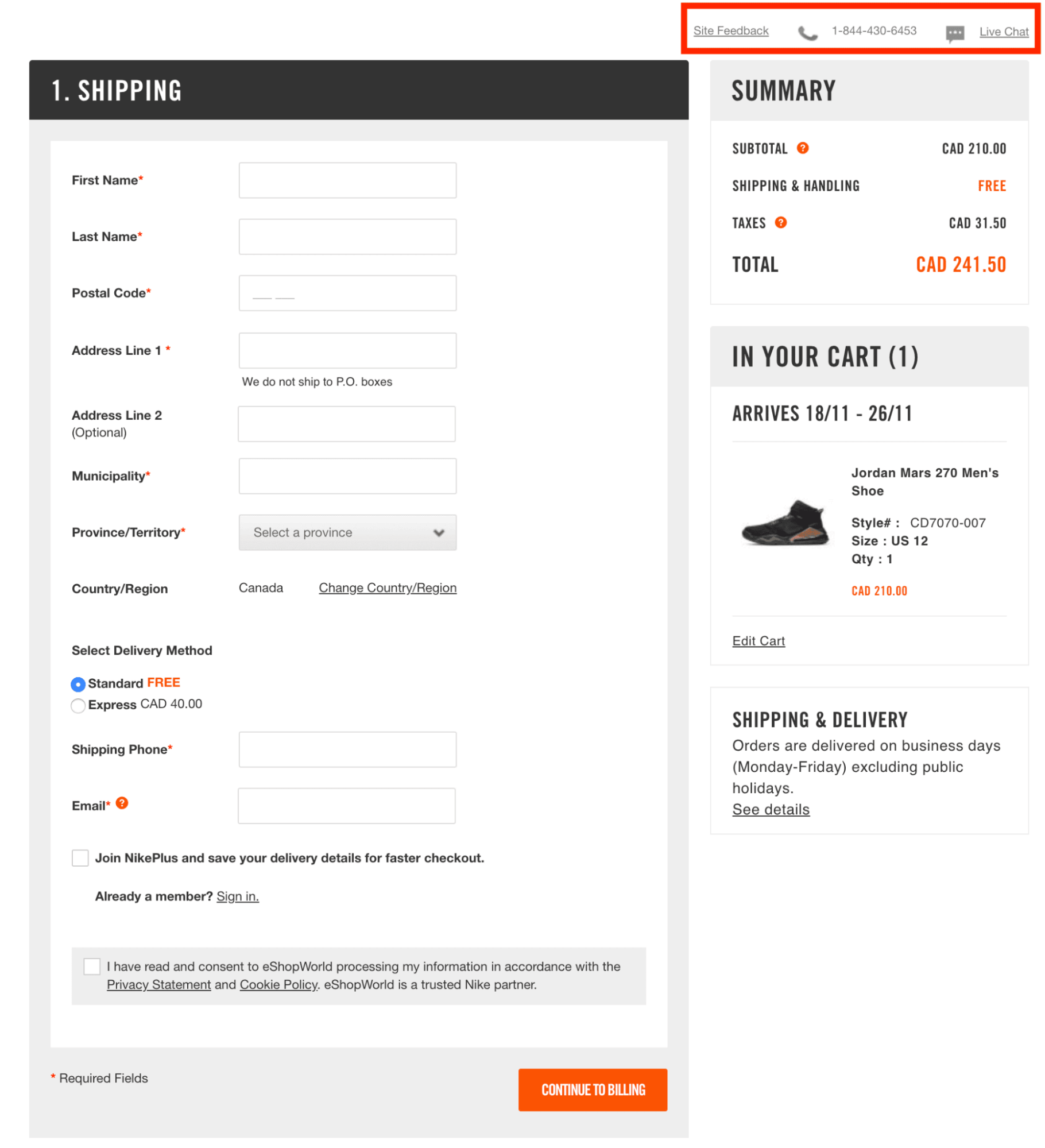
Task: Click into the First Name field
Action: pyautogui.click(x=347, y=180)
